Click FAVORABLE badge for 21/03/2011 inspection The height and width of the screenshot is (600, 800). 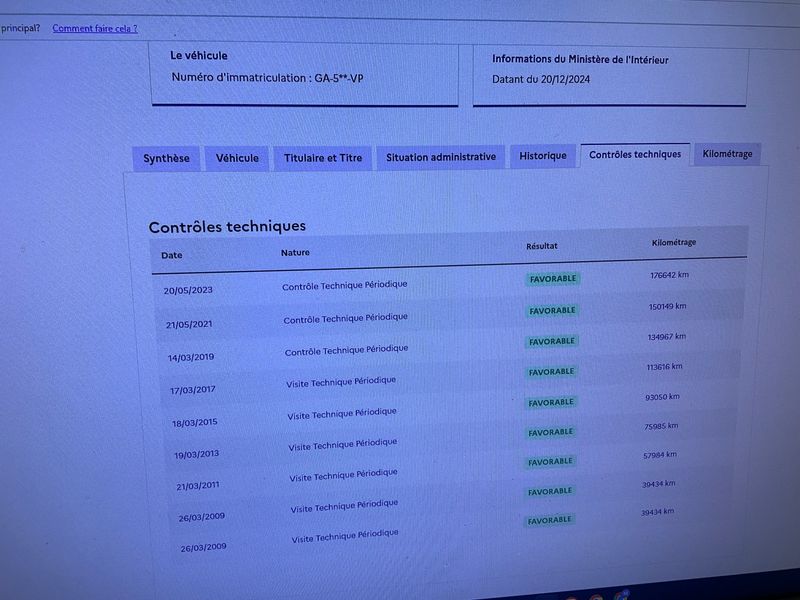pyautogui.click(x=550, y=462)
